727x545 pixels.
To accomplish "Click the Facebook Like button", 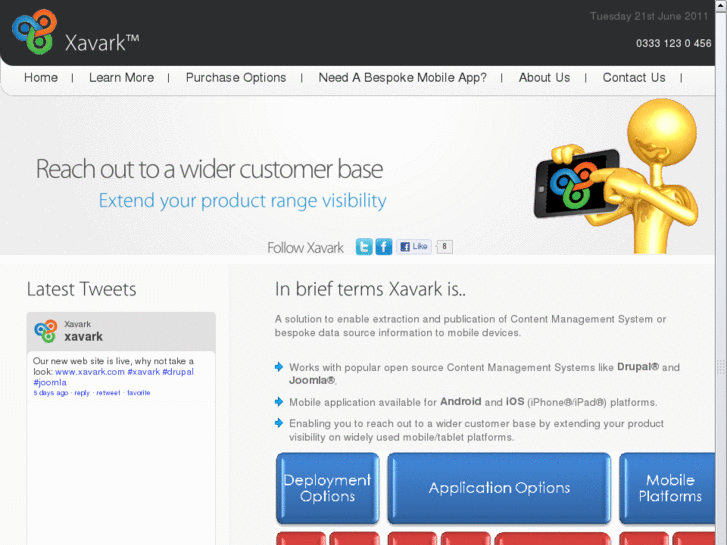I will tap(414, 246).
